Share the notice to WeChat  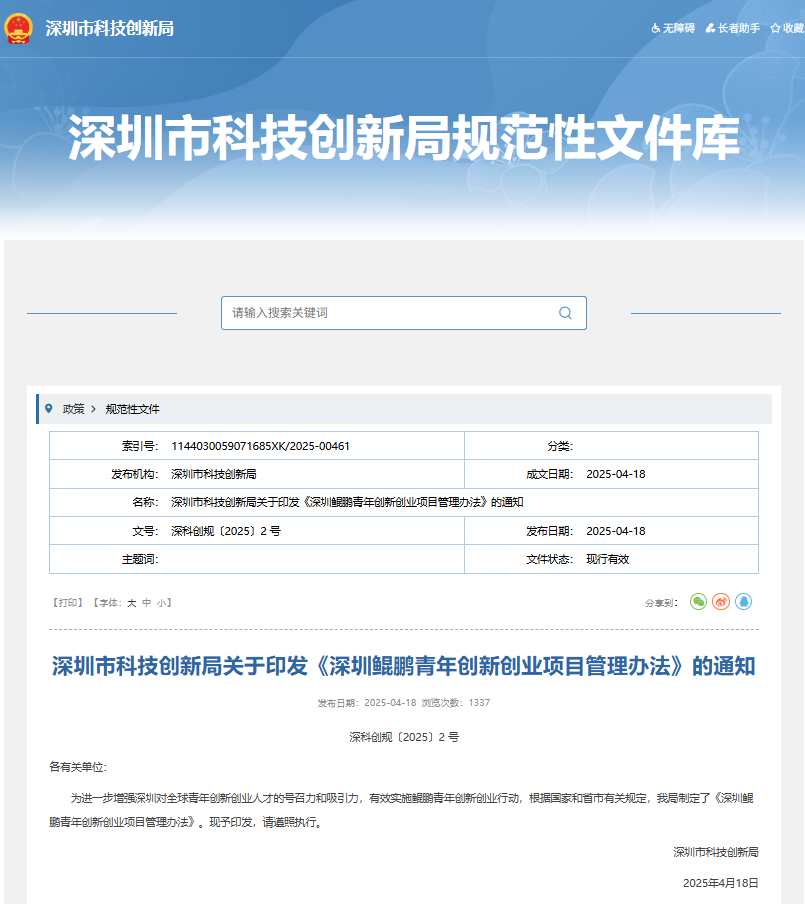[x=698, y=602]
